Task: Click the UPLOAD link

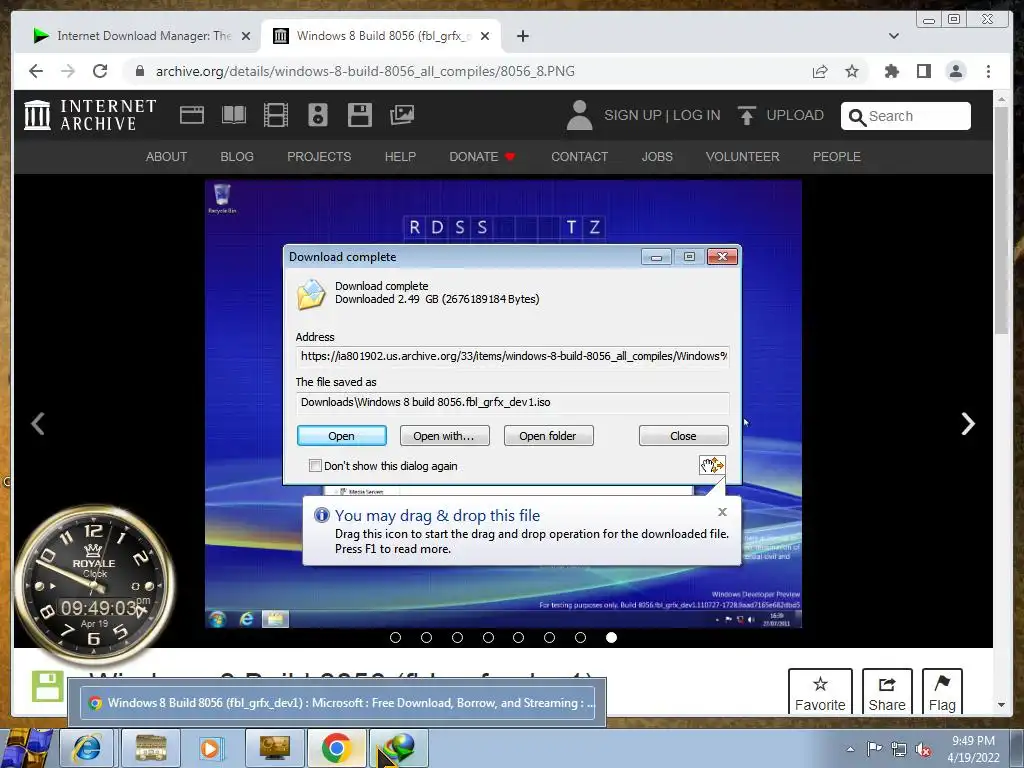Action: [x=795, y=115]
